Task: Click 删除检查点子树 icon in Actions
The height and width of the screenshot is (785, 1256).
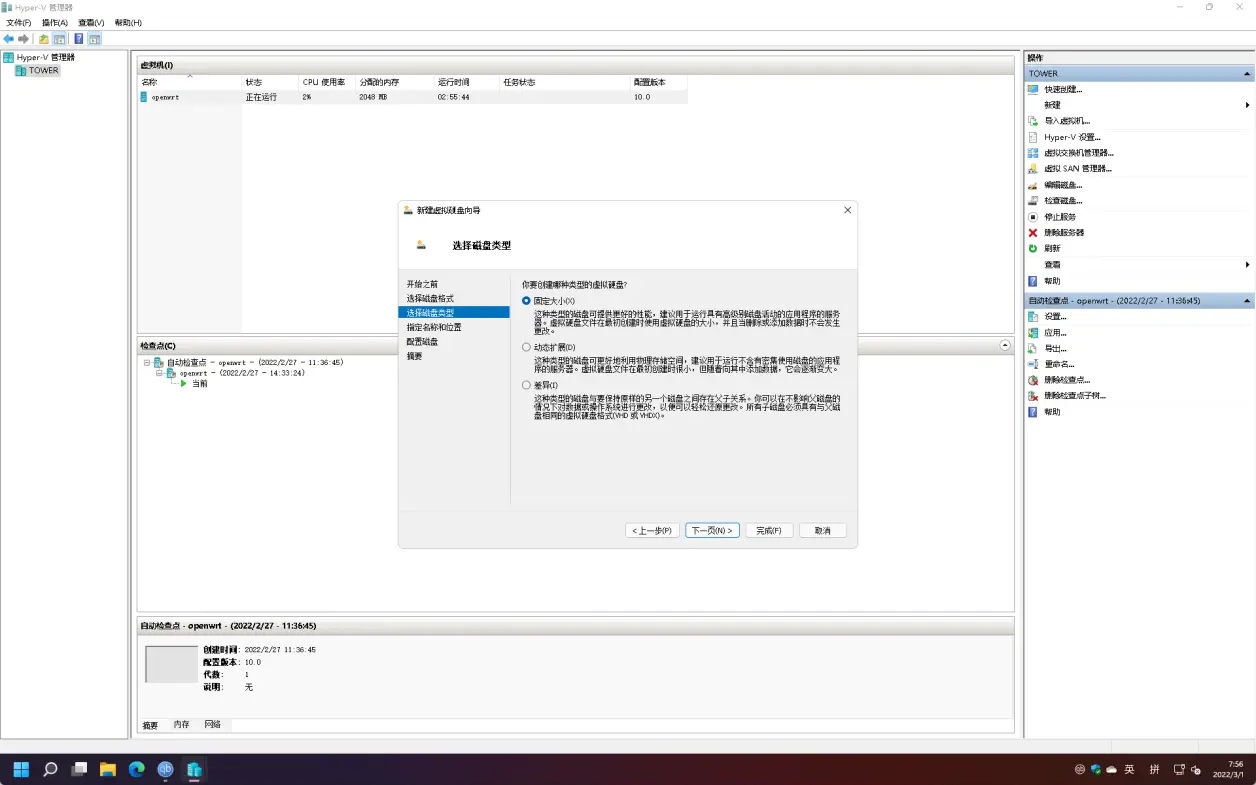Action: tap(1033, 396)
